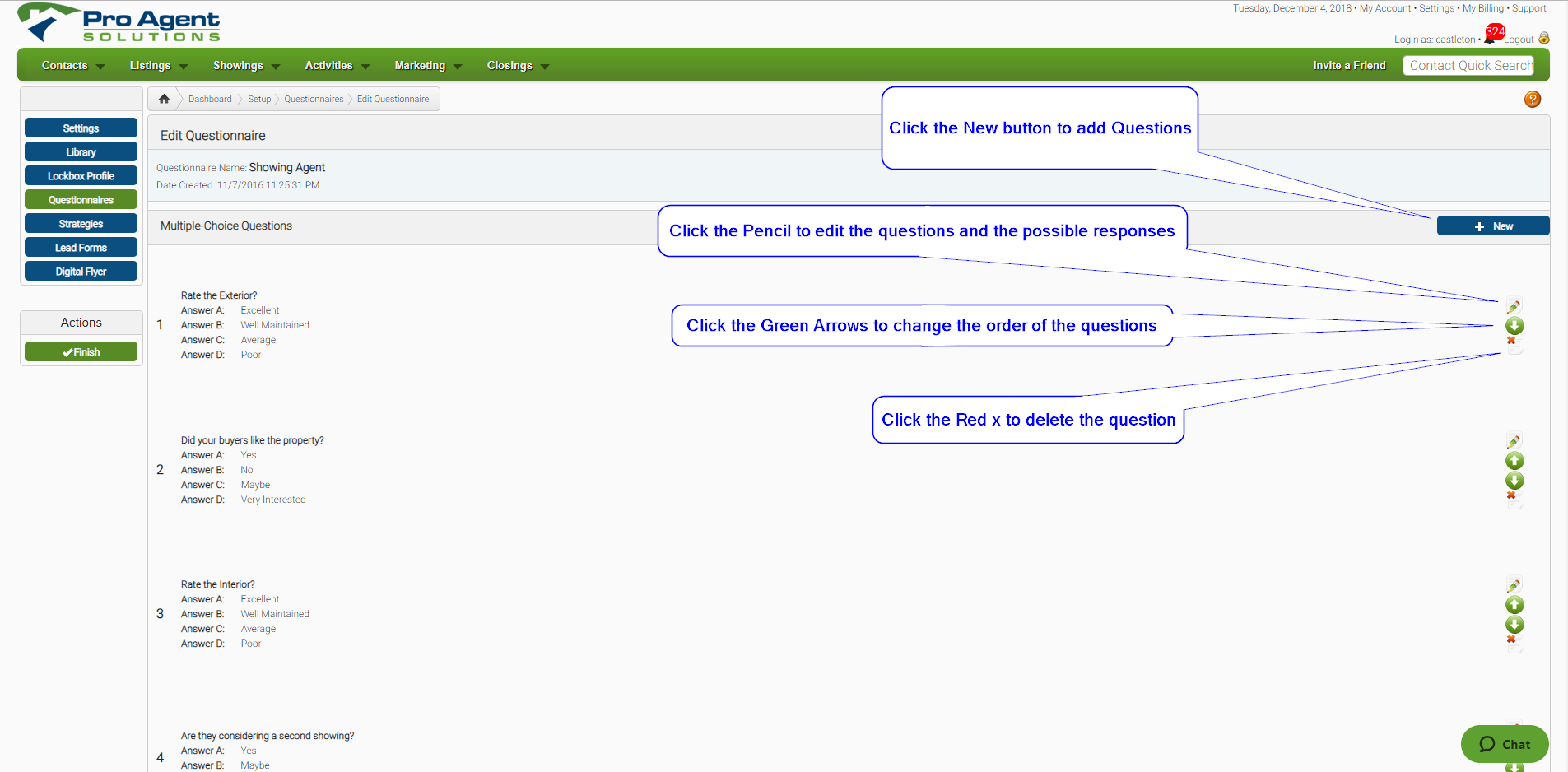Move question 2 down with green arrow
This screenshot has width=1568, height=772.
(1514, 481)
